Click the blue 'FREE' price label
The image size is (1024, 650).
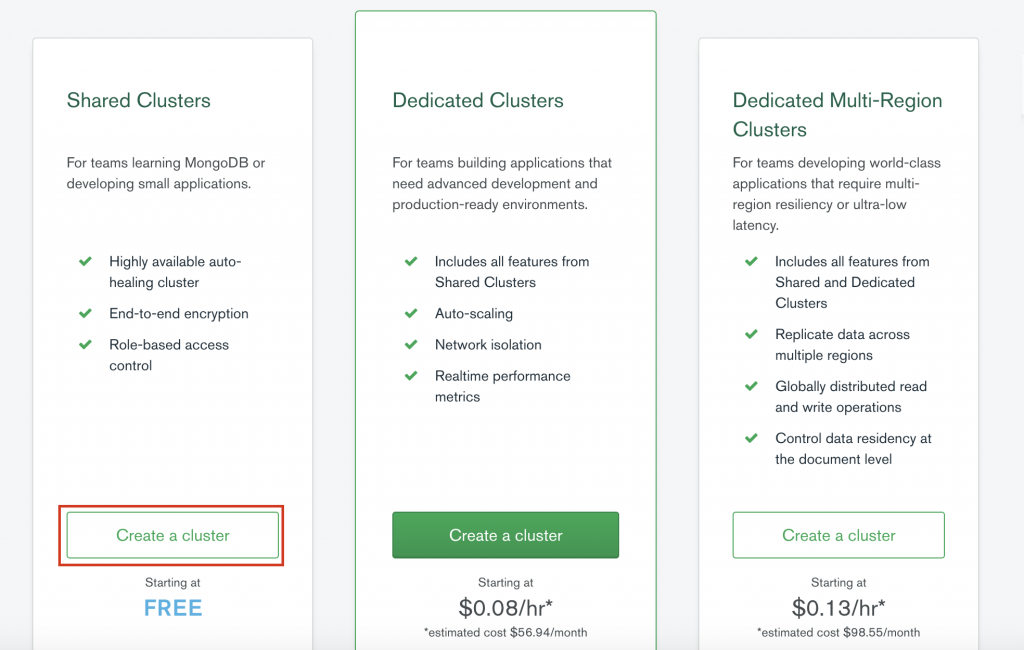tap(173, 608)
